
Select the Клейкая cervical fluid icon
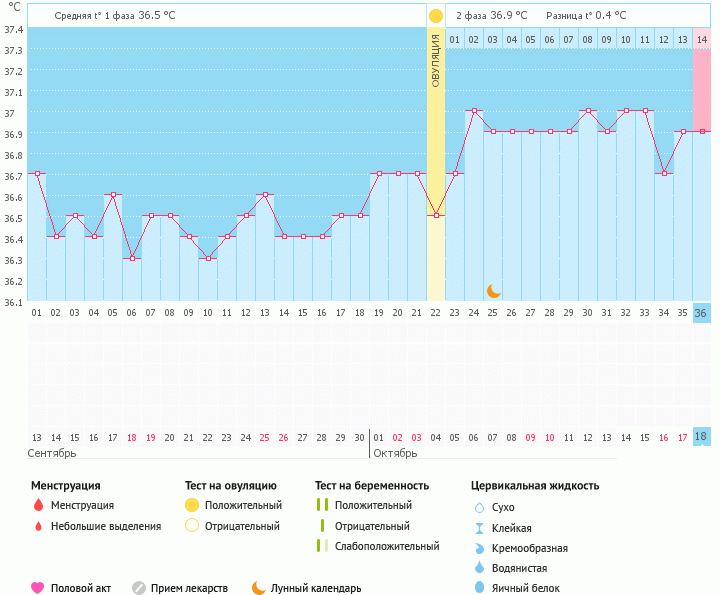(480, 528)
